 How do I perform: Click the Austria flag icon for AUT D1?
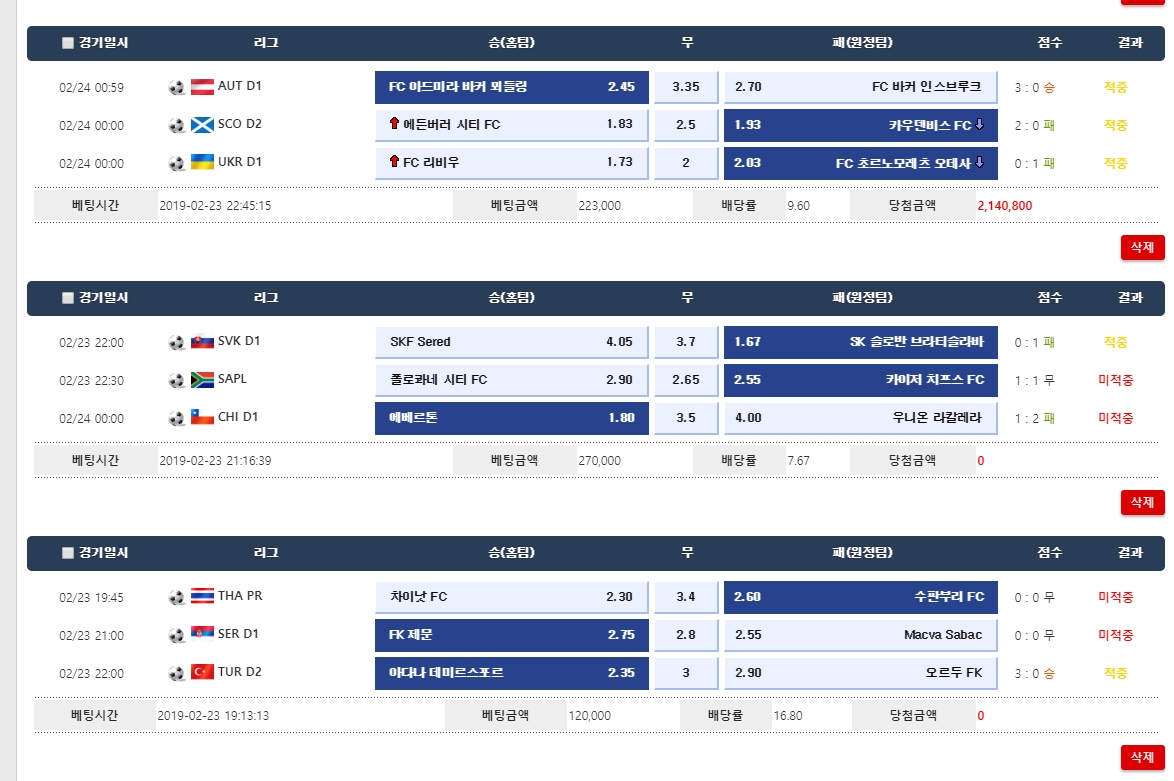tap(202, 87)
